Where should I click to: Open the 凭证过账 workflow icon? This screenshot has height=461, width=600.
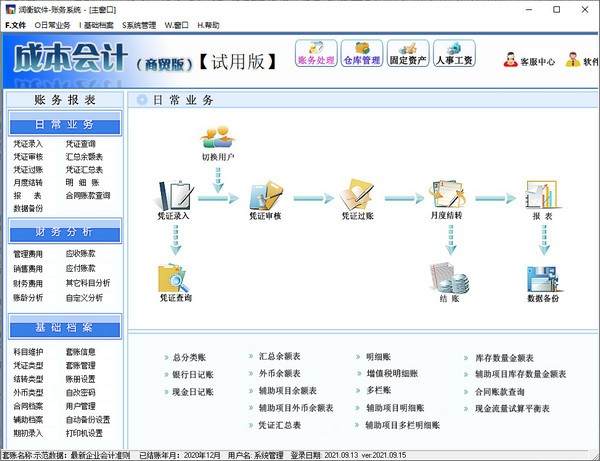(357, 194)
